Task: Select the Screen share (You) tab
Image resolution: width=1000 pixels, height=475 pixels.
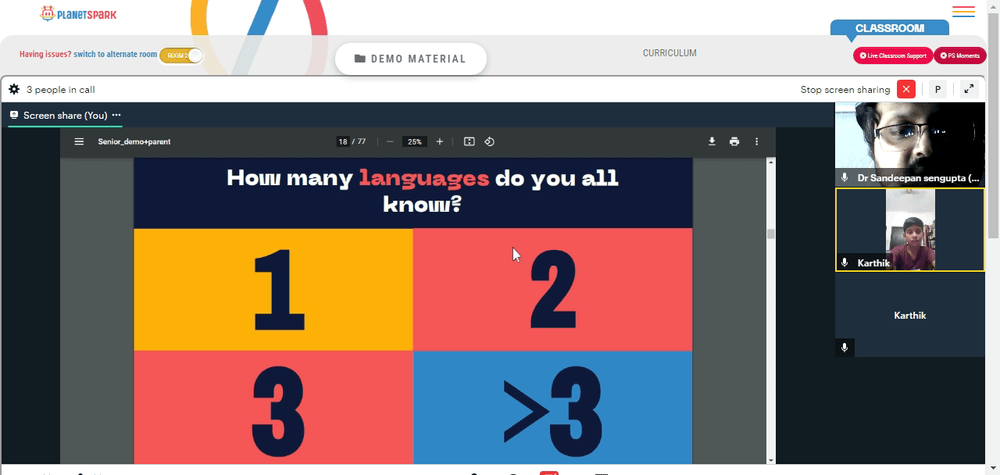Action: pyautogui.click(x=65, y=115)
